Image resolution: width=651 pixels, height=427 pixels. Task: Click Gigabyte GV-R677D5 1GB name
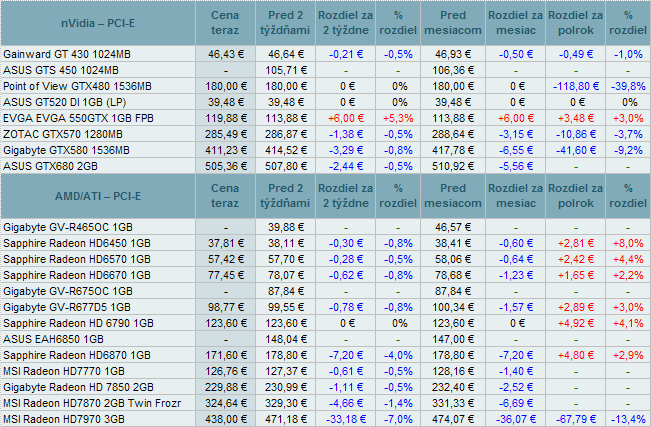tap(67, 307)
